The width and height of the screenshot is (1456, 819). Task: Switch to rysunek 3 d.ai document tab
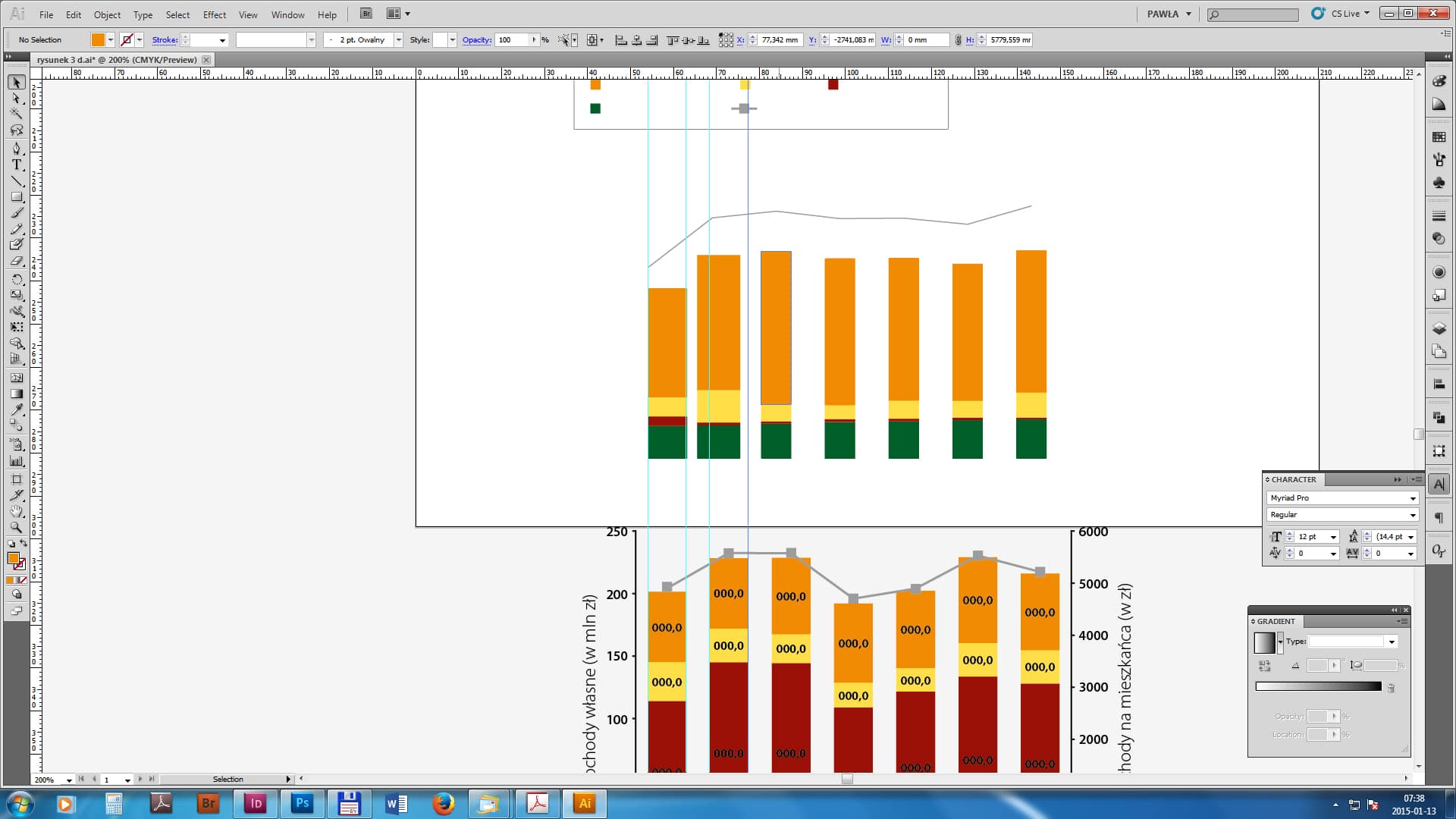[116, 60]
